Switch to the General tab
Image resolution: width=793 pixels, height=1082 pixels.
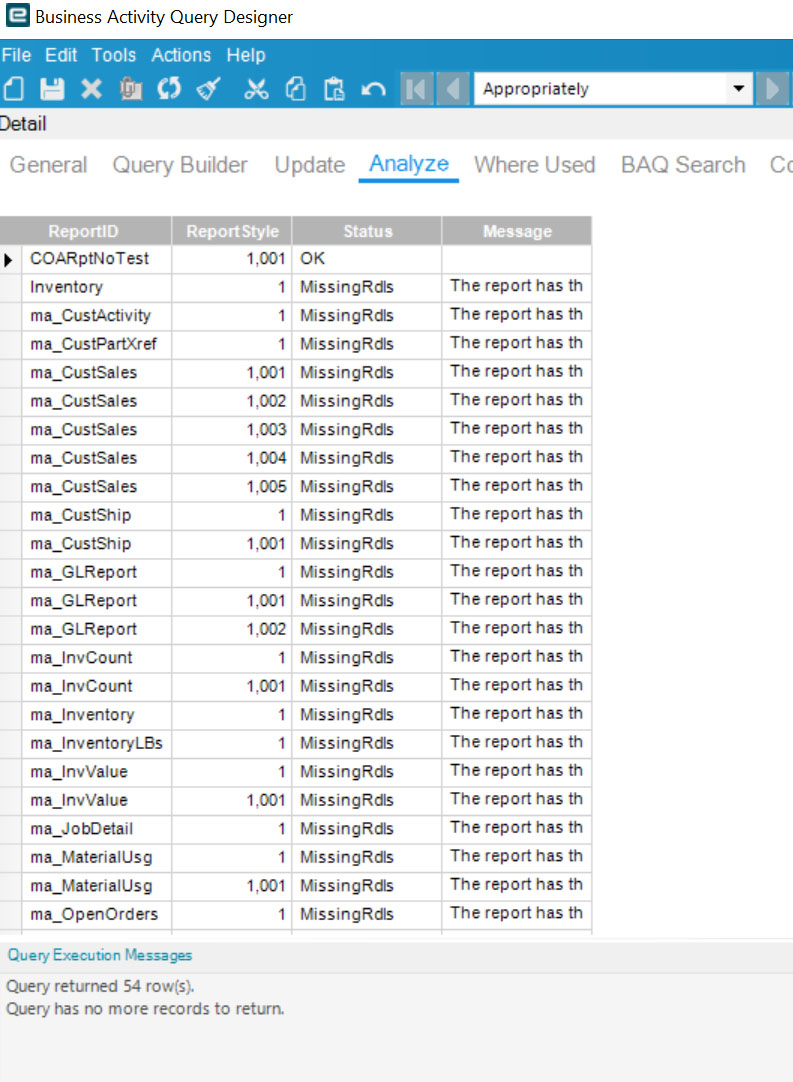[x=48, y=165]
